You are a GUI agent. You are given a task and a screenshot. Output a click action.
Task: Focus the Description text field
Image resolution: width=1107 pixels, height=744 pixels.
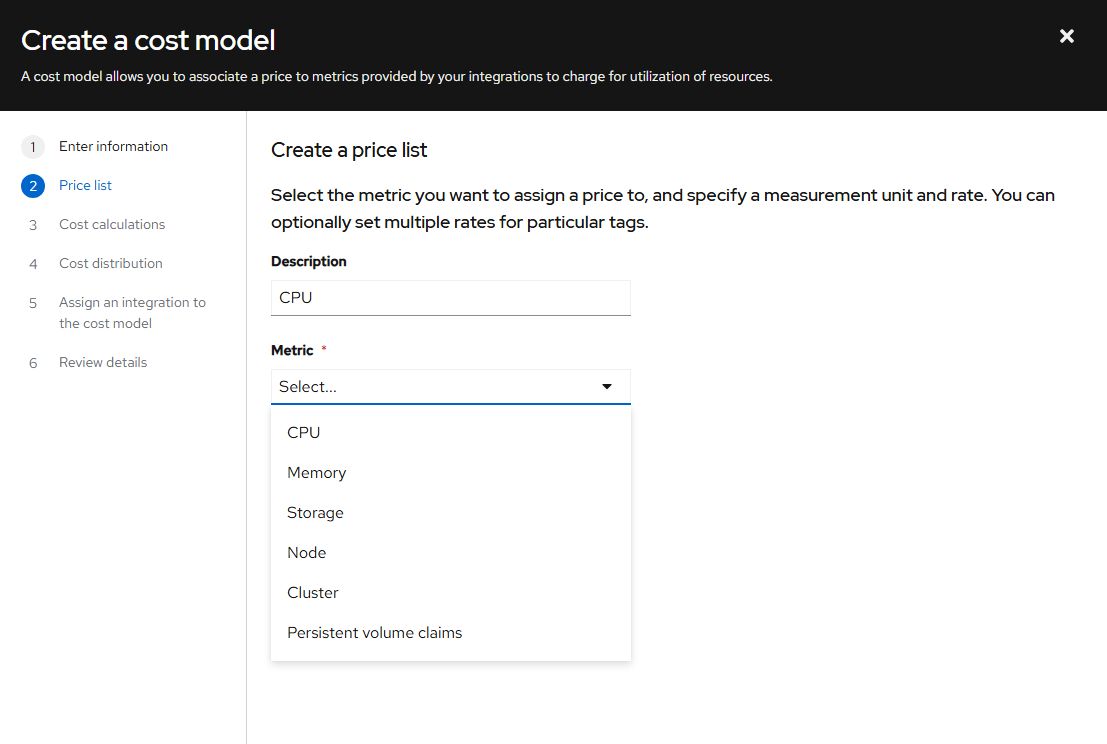[x=450, y=298]
